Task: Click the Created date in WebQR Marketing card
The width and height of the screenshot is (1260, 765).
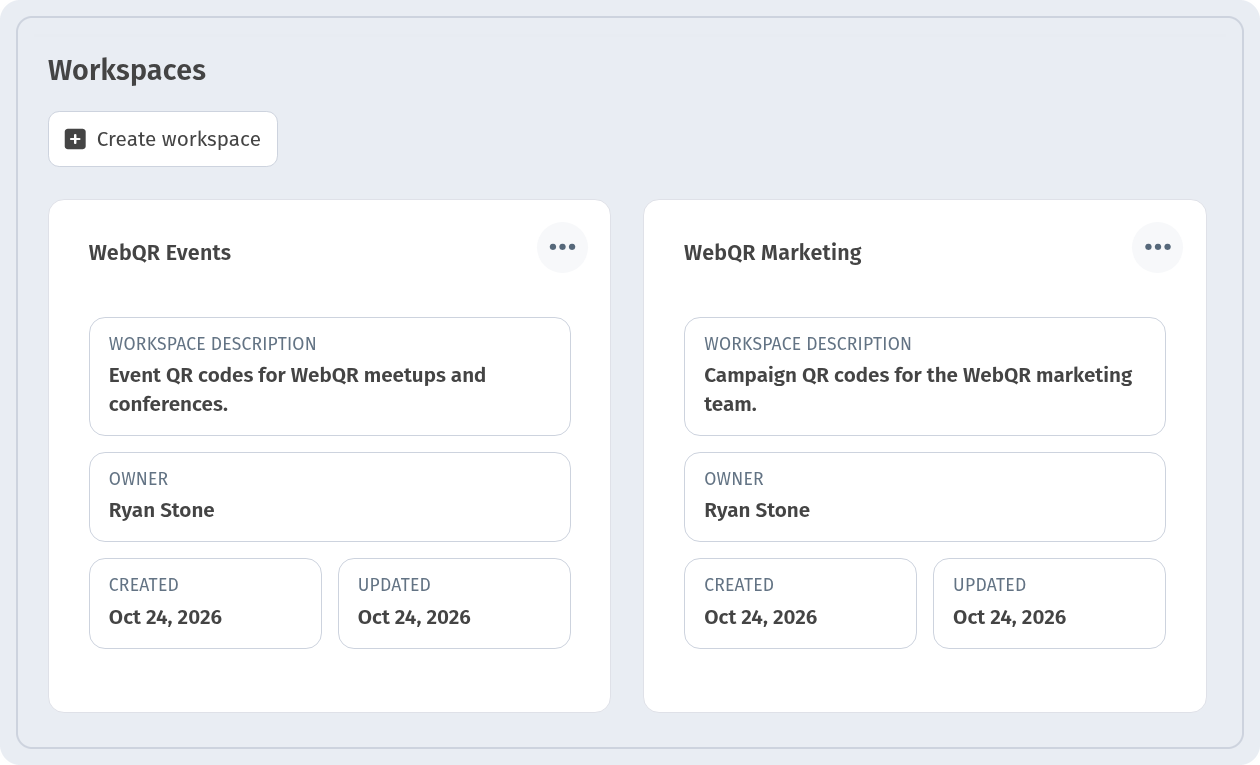Action: (x=761, y=617)
